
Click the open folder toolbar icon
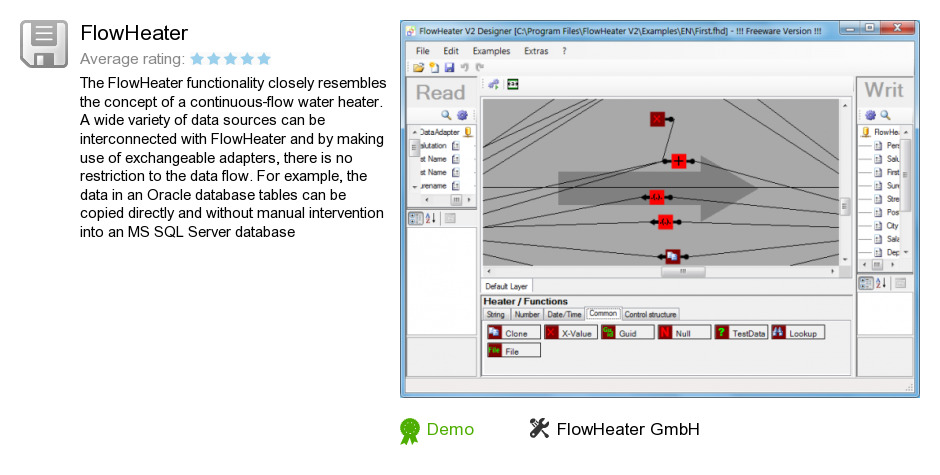coord(418,68)
